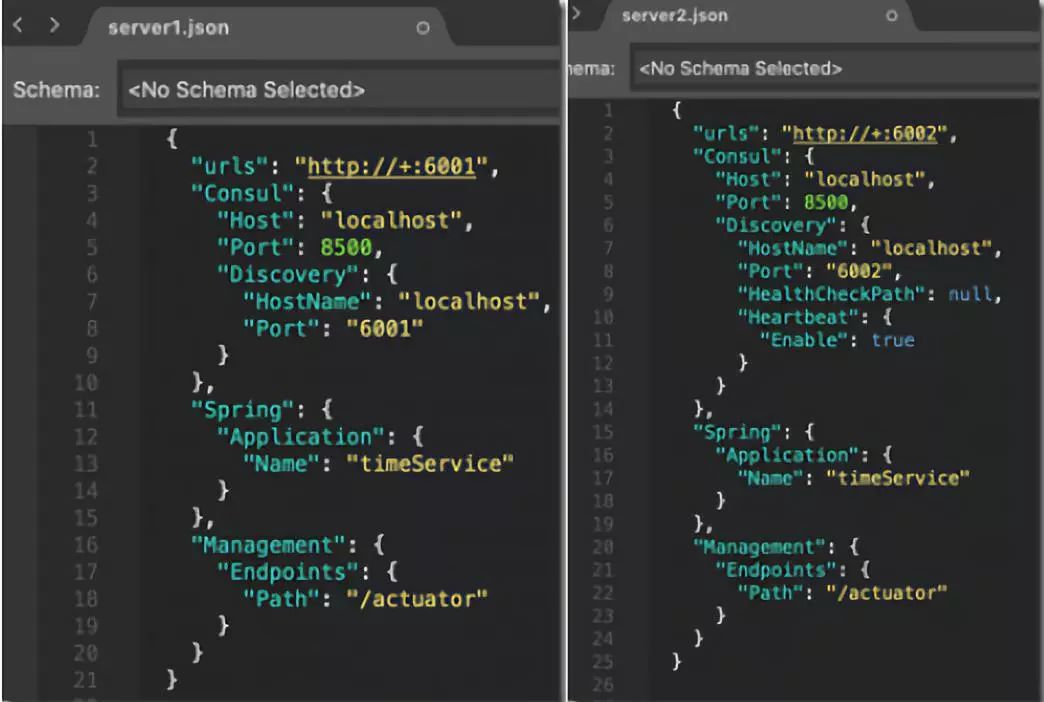1044x702 pixels.
Task: Click the "6001" Port value in server1.json
Action: 385,329
